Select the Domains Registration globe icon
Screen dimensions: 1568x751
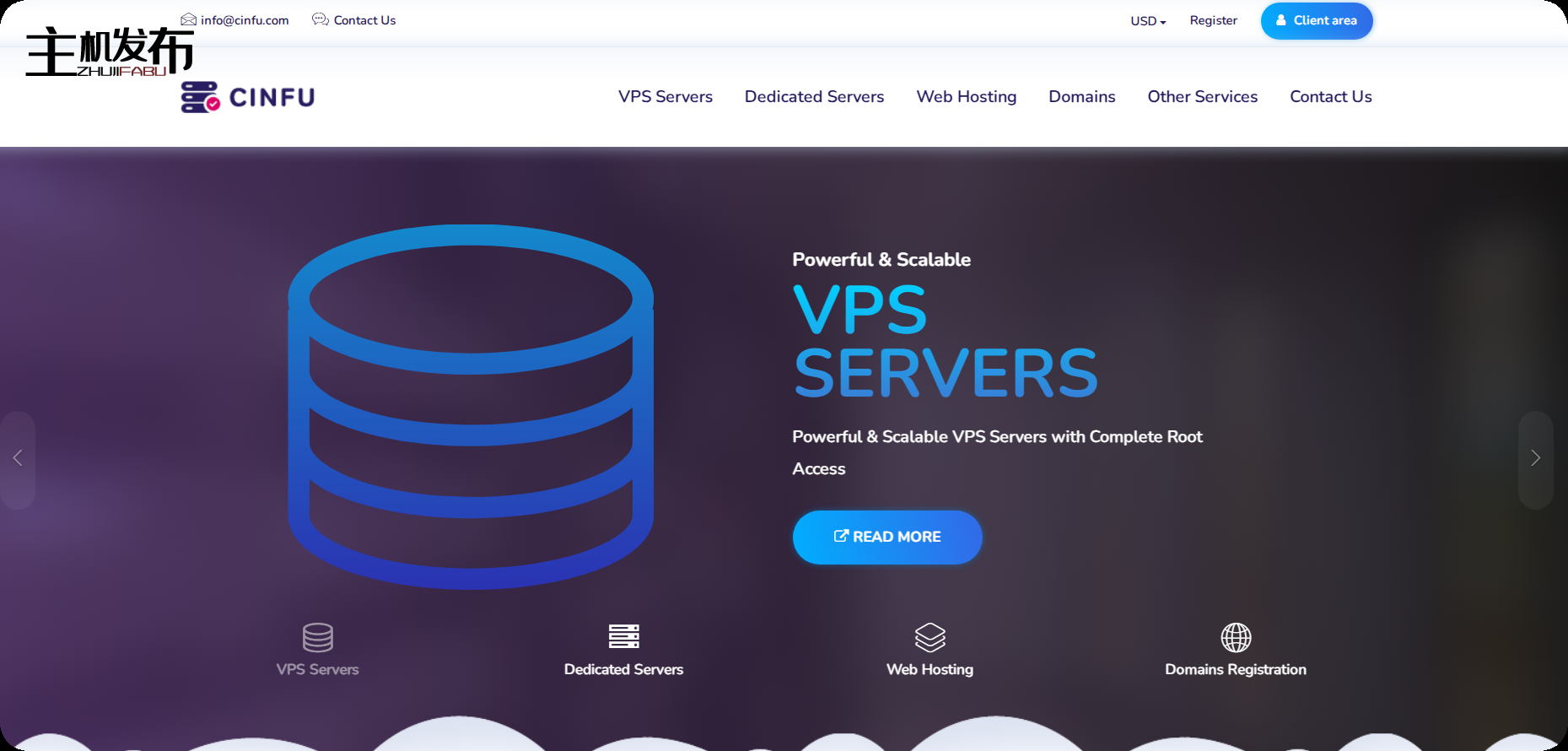pos(1236,637)
